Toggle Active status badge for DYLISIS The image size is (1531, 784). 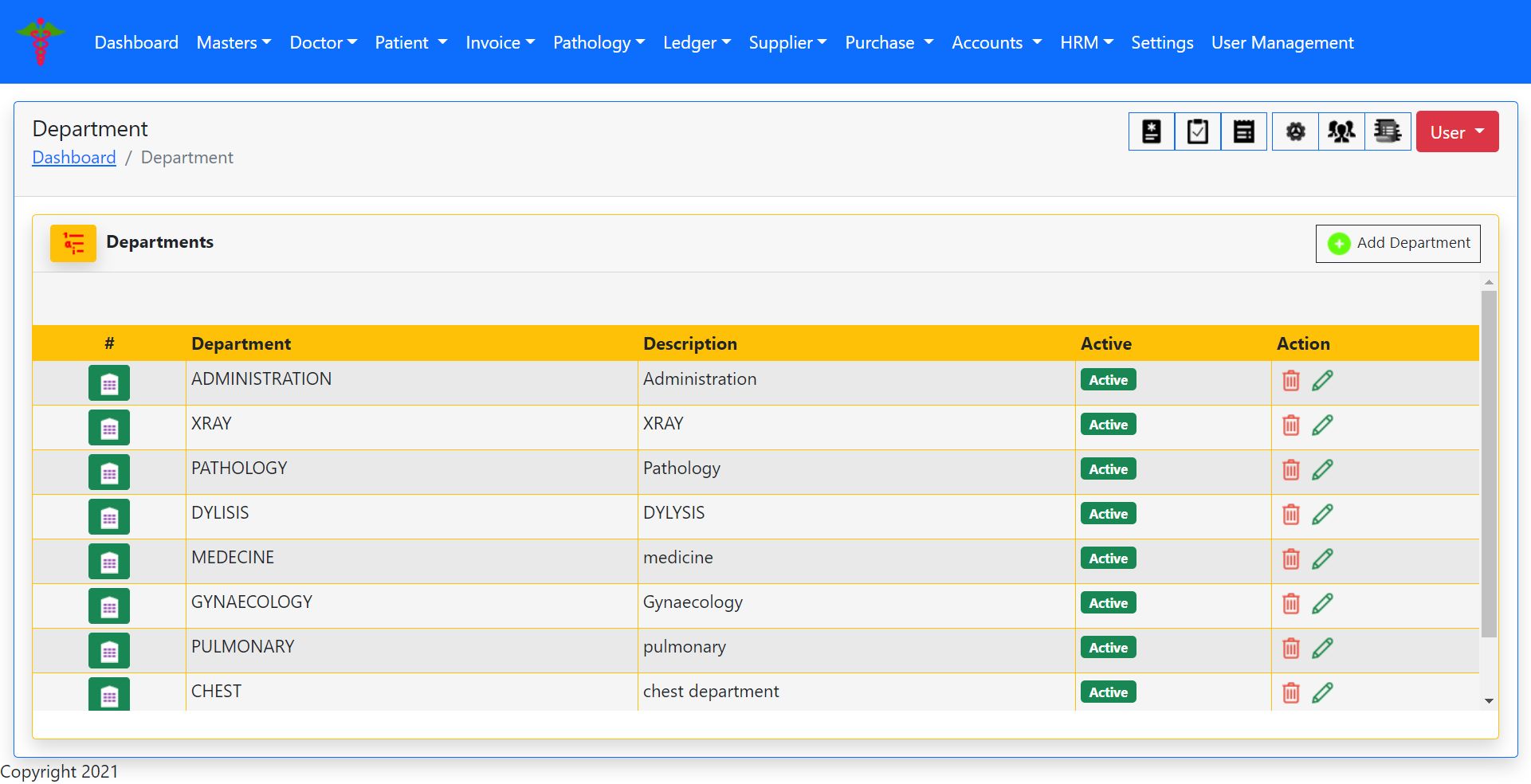[x=1108, y=514]
